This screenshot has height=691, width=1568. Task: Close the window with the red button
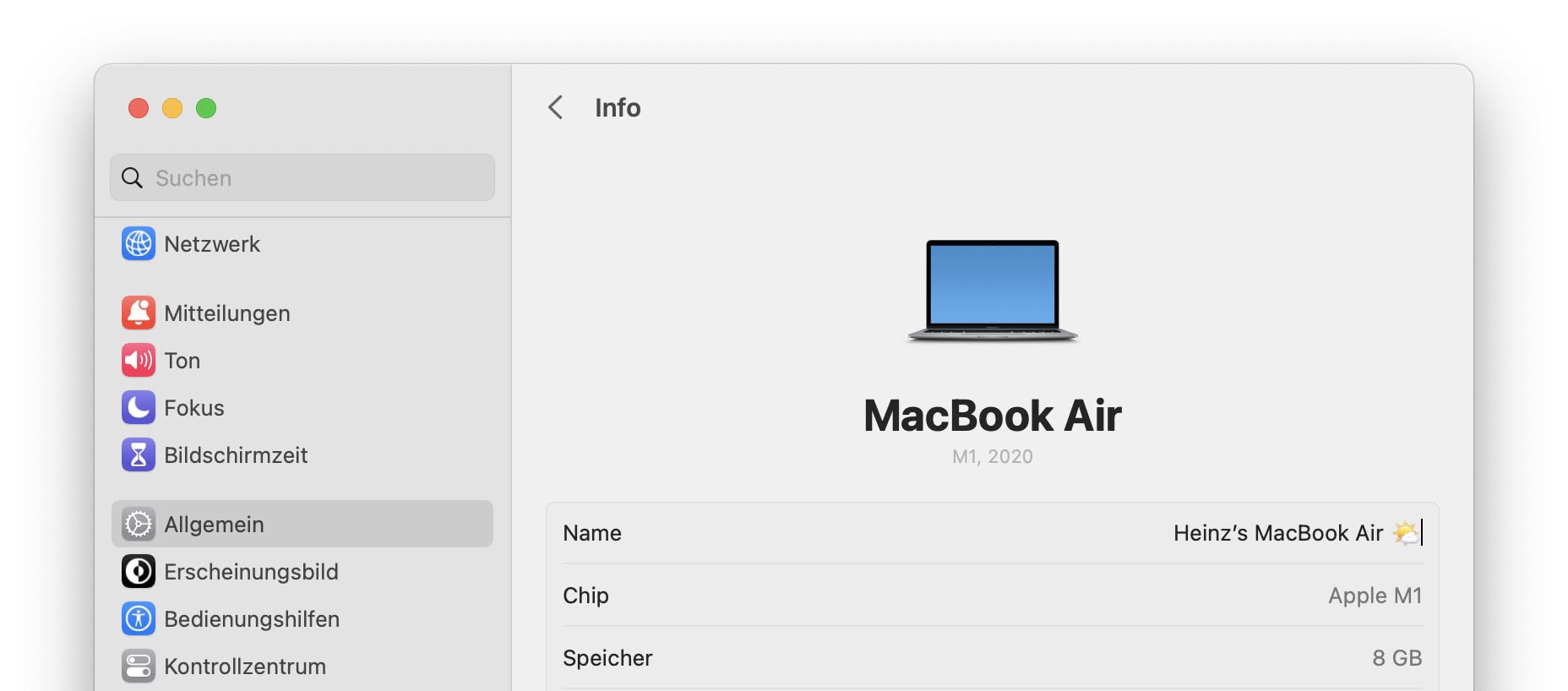point(139,108)
